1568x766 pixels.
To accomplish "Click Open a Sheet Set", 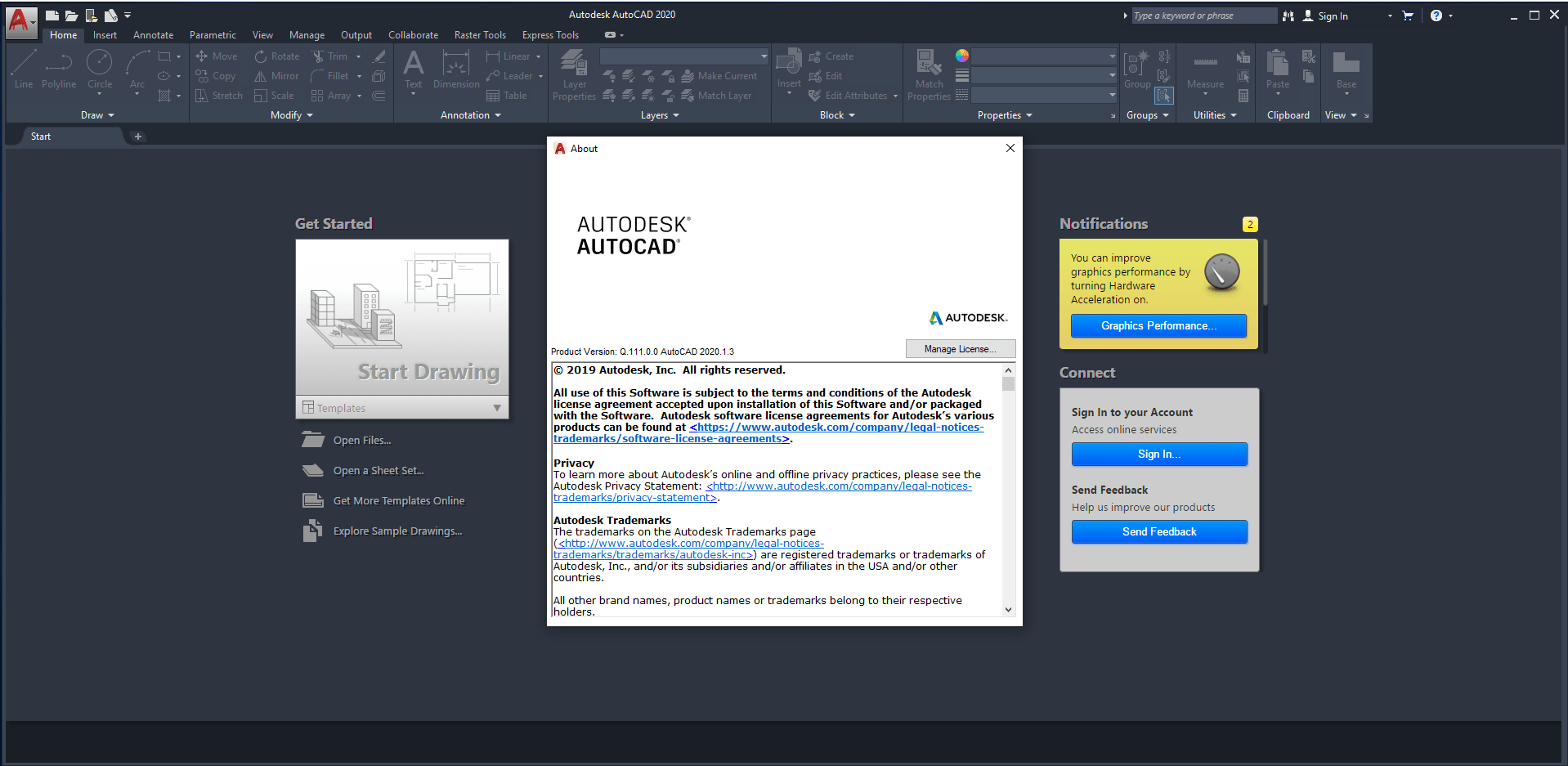I will pos(363,471).
